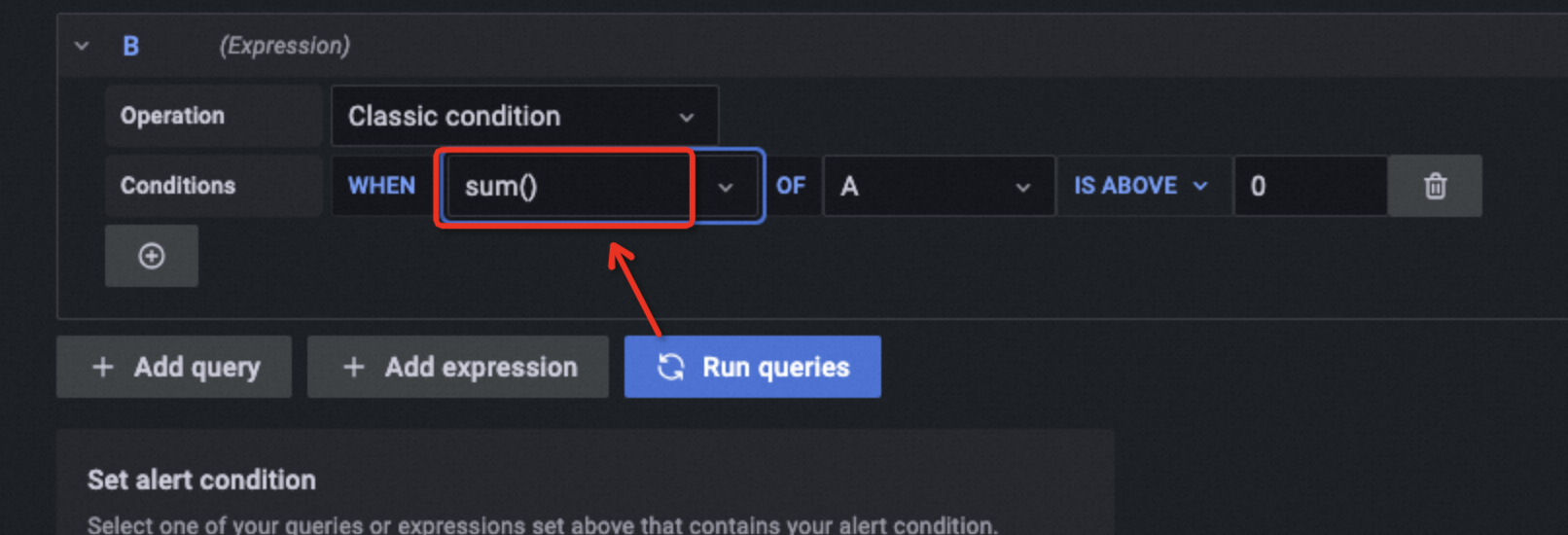Add a new condition with the circled plus
The height and width of the screenshot is (535, 1568).
click(152, 256)
